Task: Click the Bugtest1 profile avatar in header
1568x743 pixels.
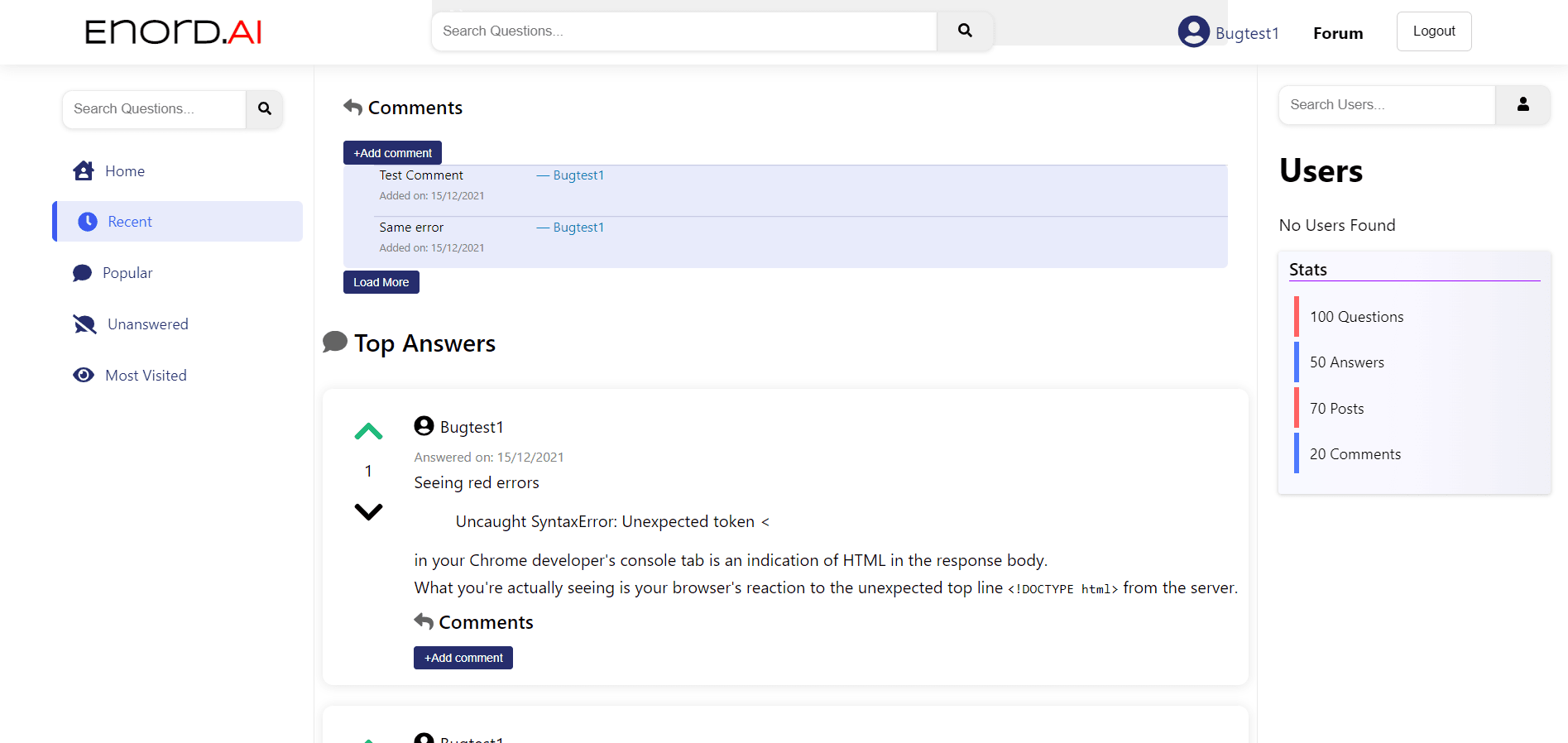Action: pyautogui.click(x=1193, y=31)
